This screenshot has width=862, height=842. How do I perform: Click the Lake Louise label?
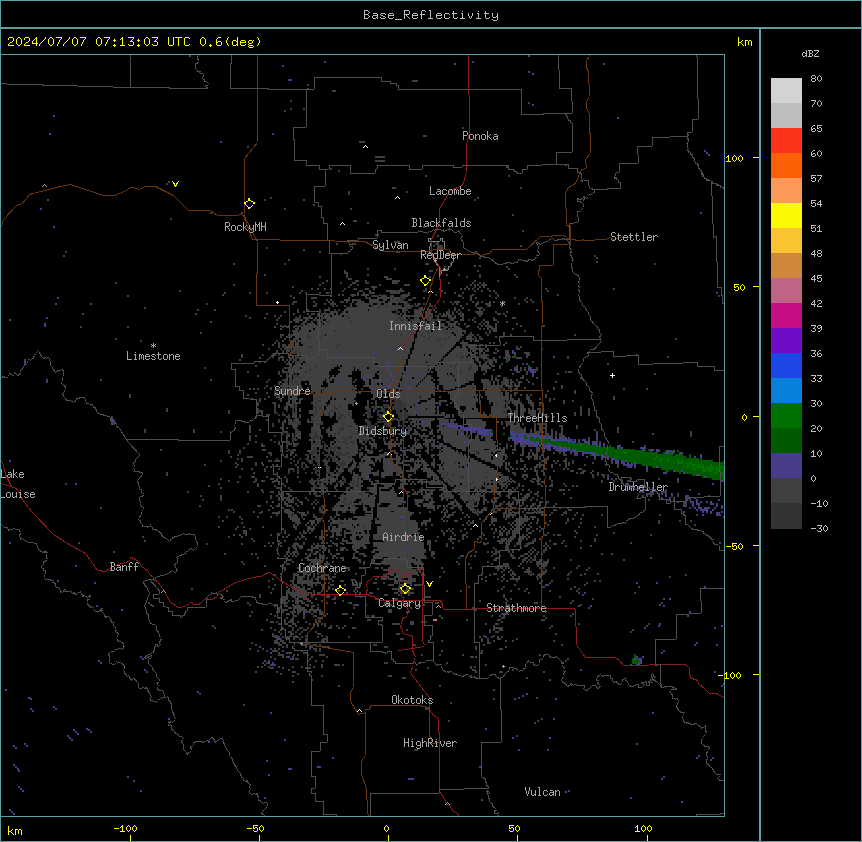[18, 484]
